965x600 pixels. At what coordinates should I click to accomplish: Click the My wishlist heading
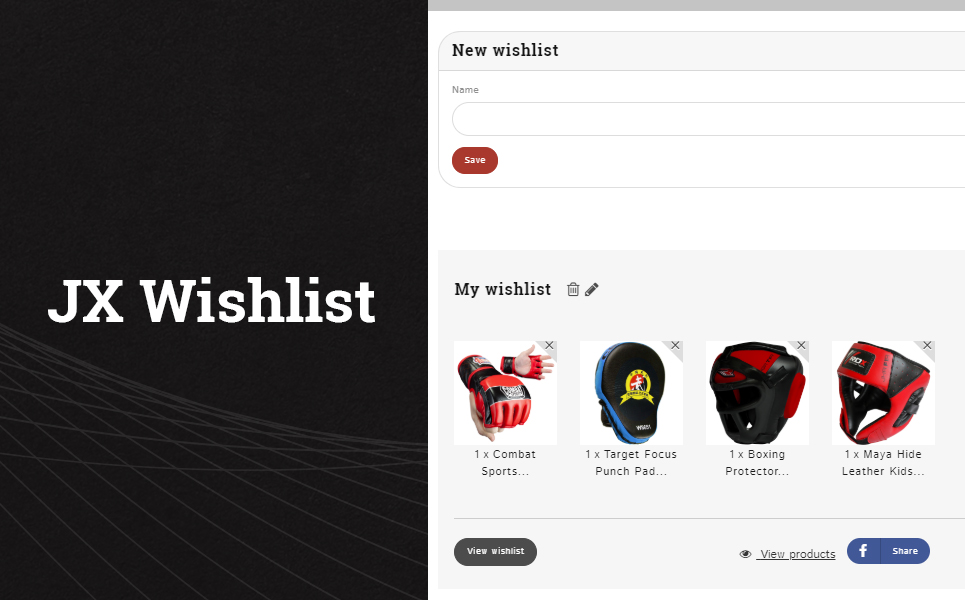click(502, 289)
